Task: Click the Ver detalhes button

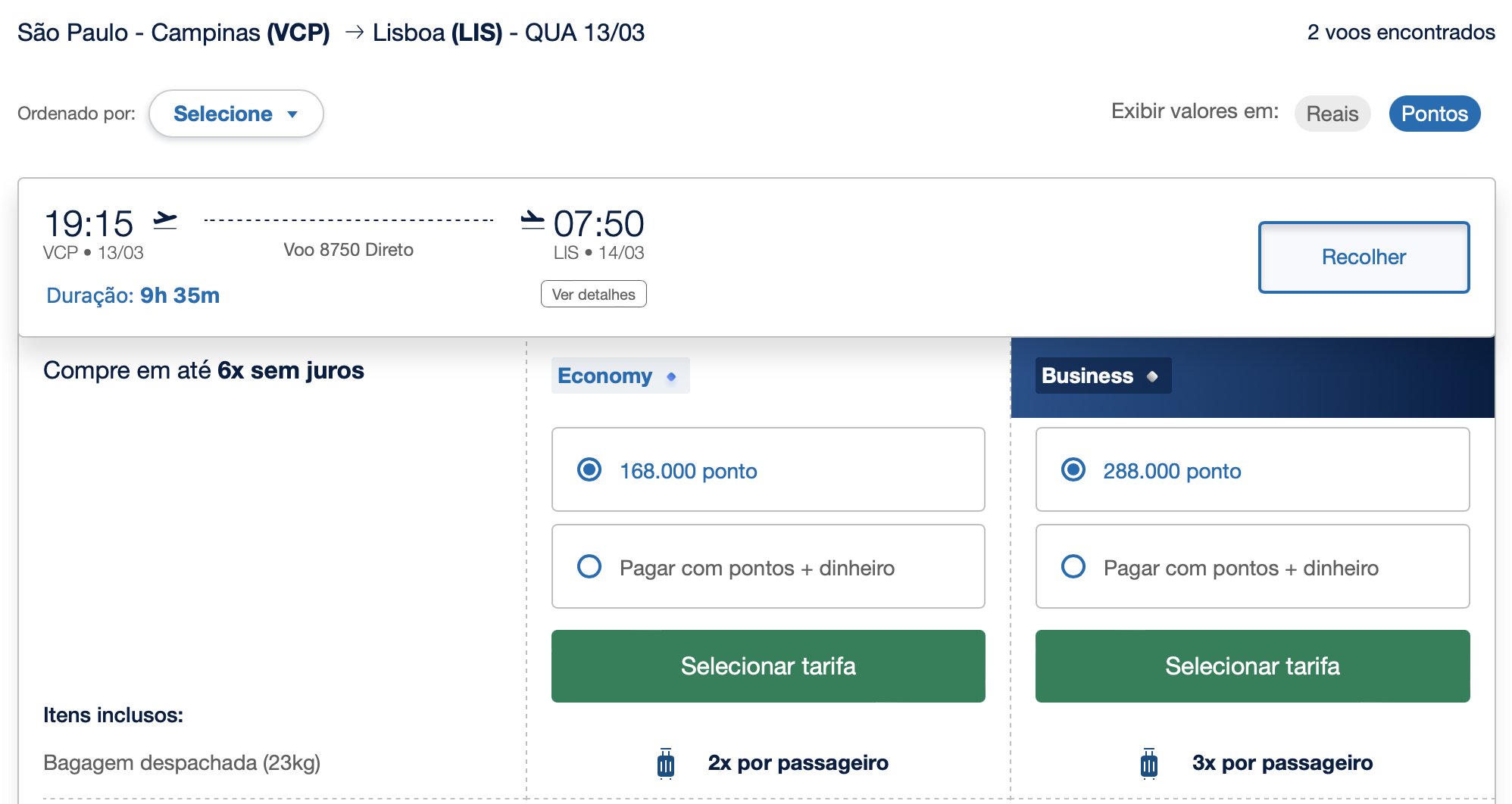Action: click(x=594, y=294)
